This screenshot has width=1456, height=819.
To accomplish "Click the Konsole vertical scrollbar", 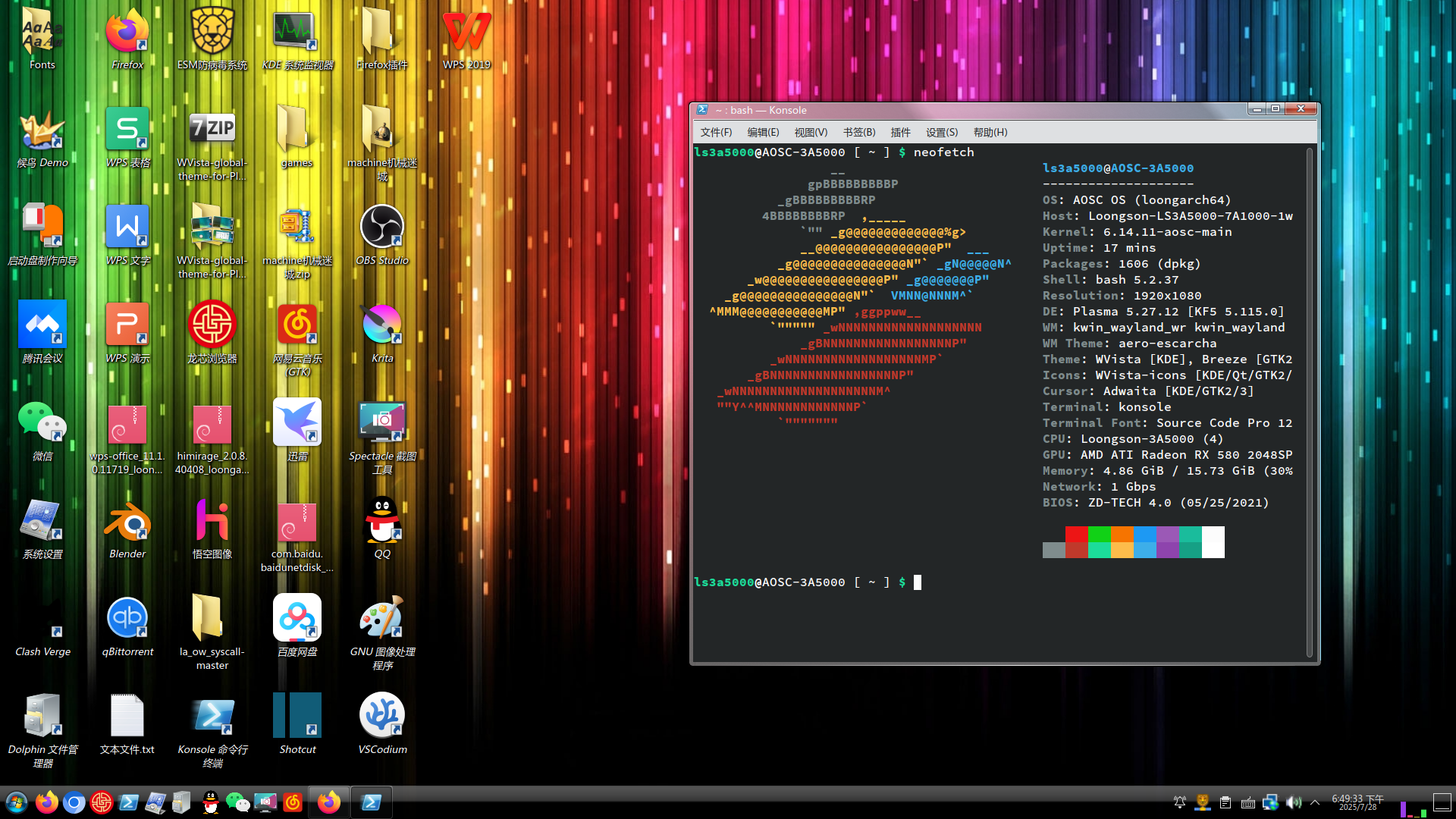I will click(x=1310, y=402).
